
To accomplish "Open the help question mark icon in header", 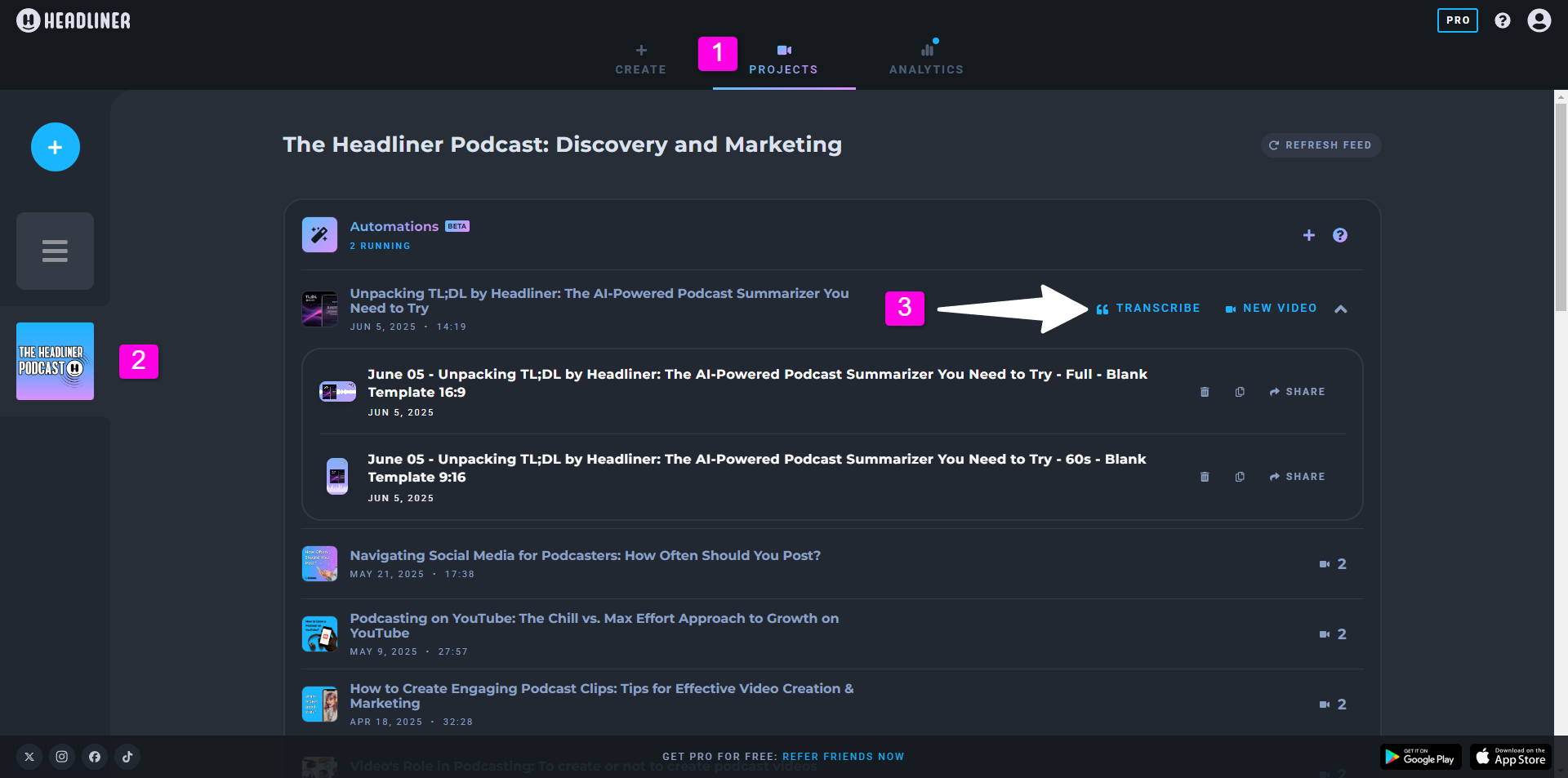I will [x=1502, y=20].
